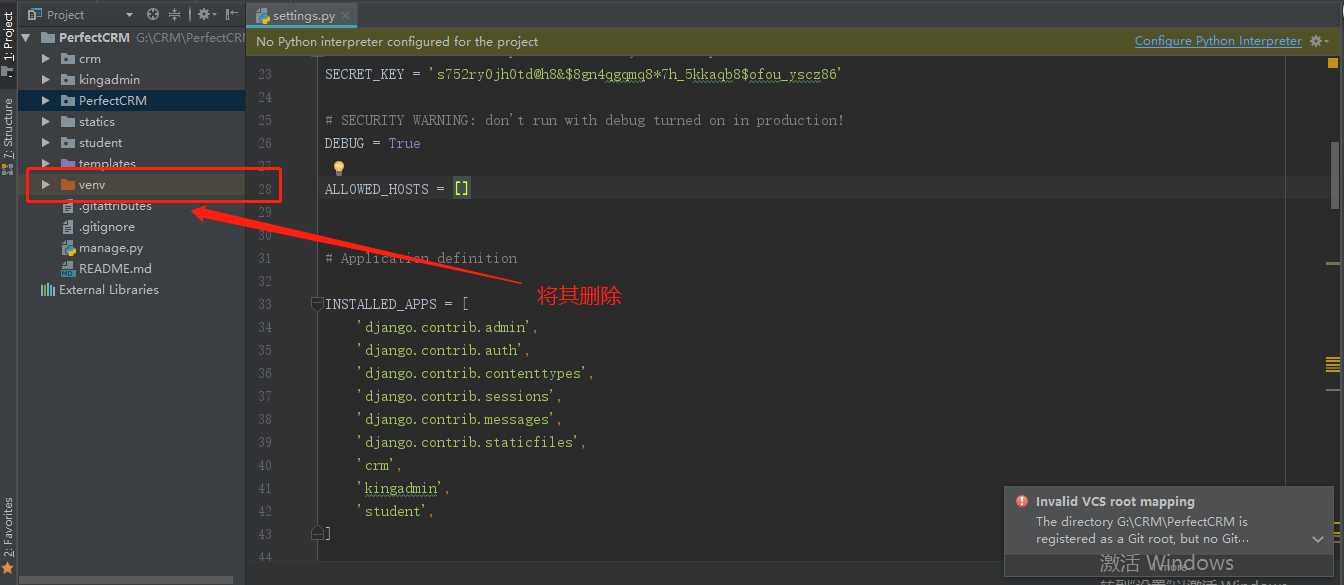Expand the statics folder arrow
Viewport: 1344px width, 585px height.
tap(46, 122)
